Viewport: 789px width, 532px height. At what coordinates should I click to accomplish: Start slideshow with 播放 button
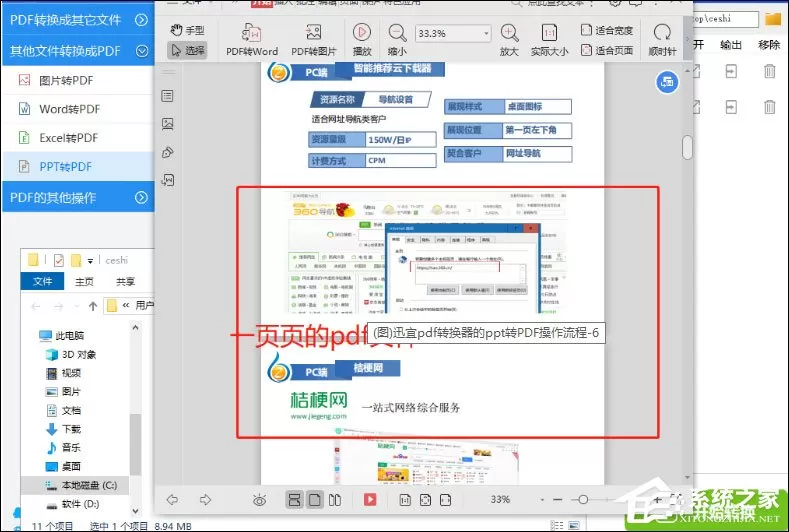point(362,39)
